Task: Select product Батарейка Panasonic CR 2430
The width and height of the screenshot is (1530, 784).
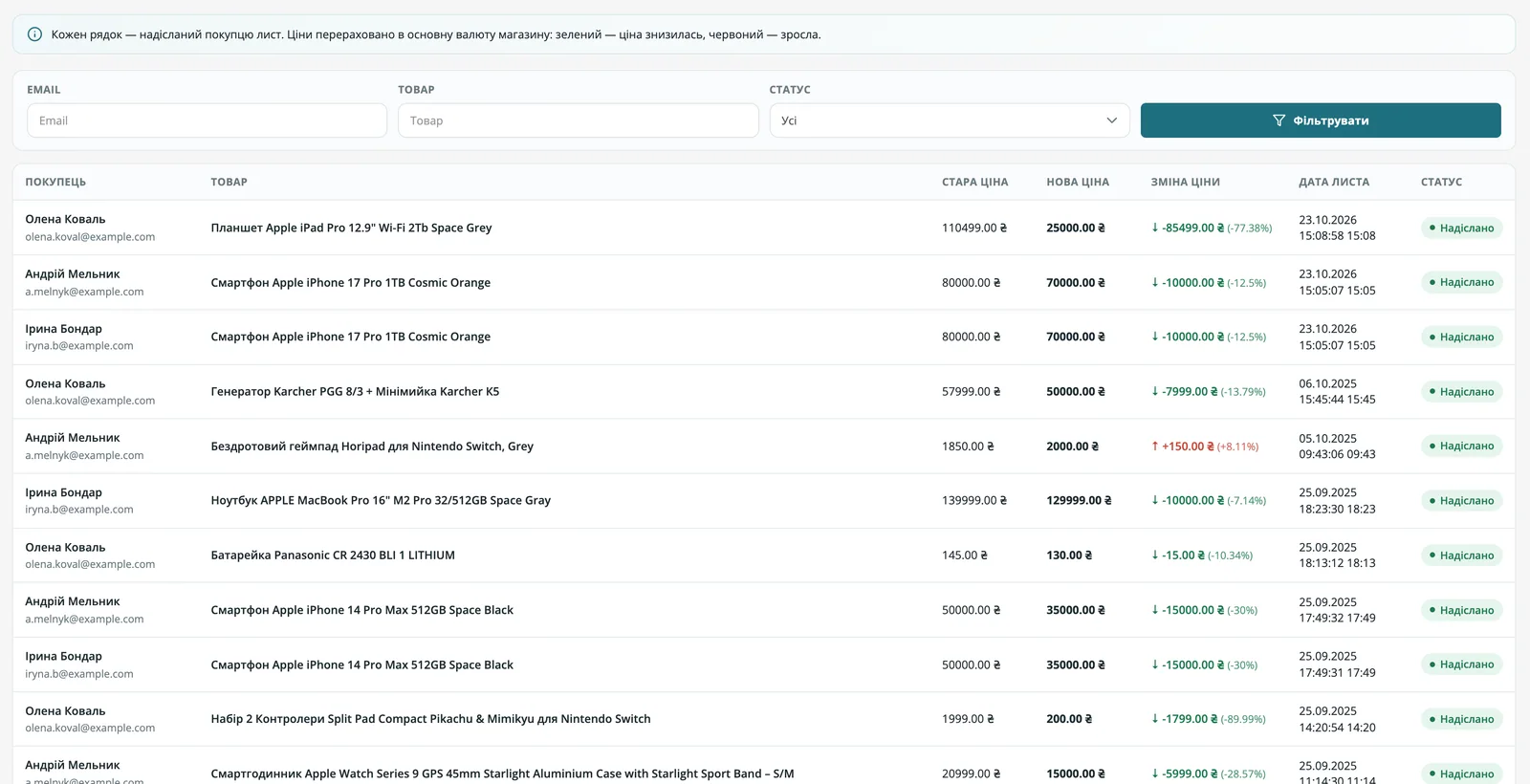Action: (333, 555)
